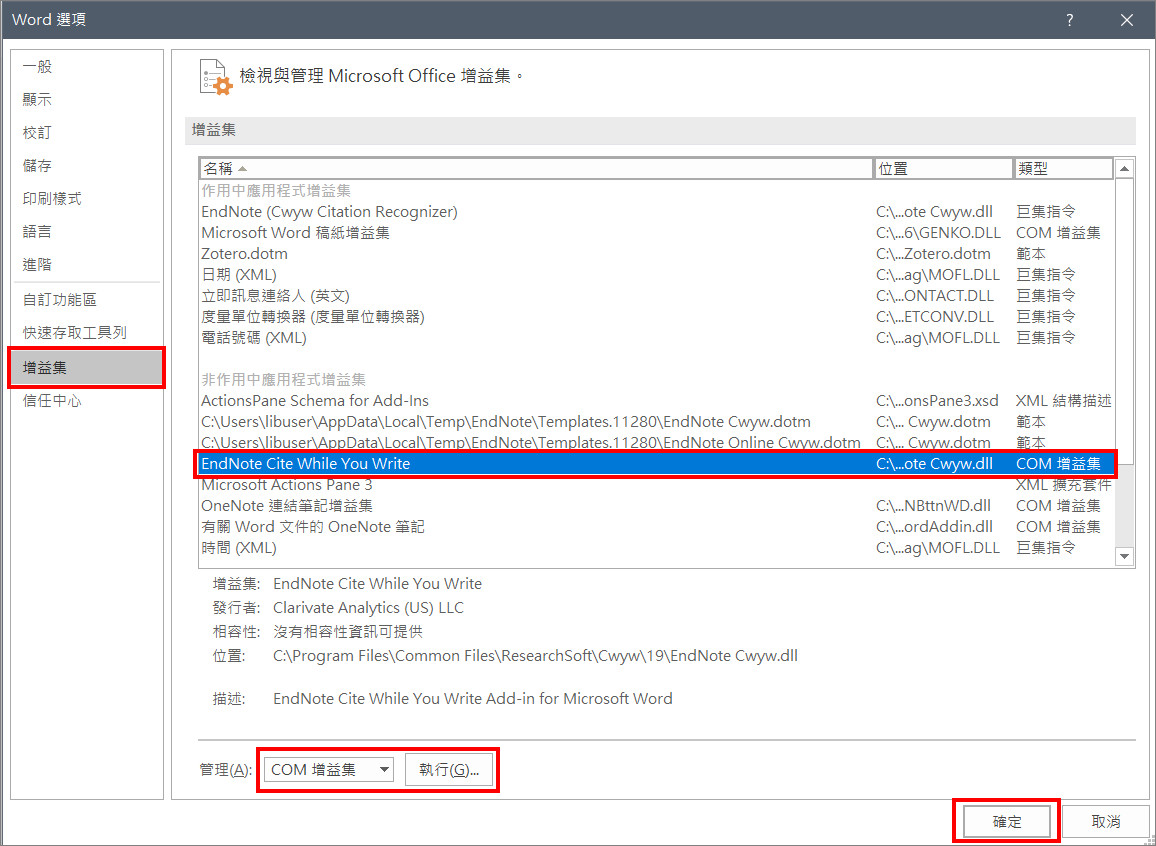
Task: Open the 自訂功能區 options category
Action: [87, 300]
